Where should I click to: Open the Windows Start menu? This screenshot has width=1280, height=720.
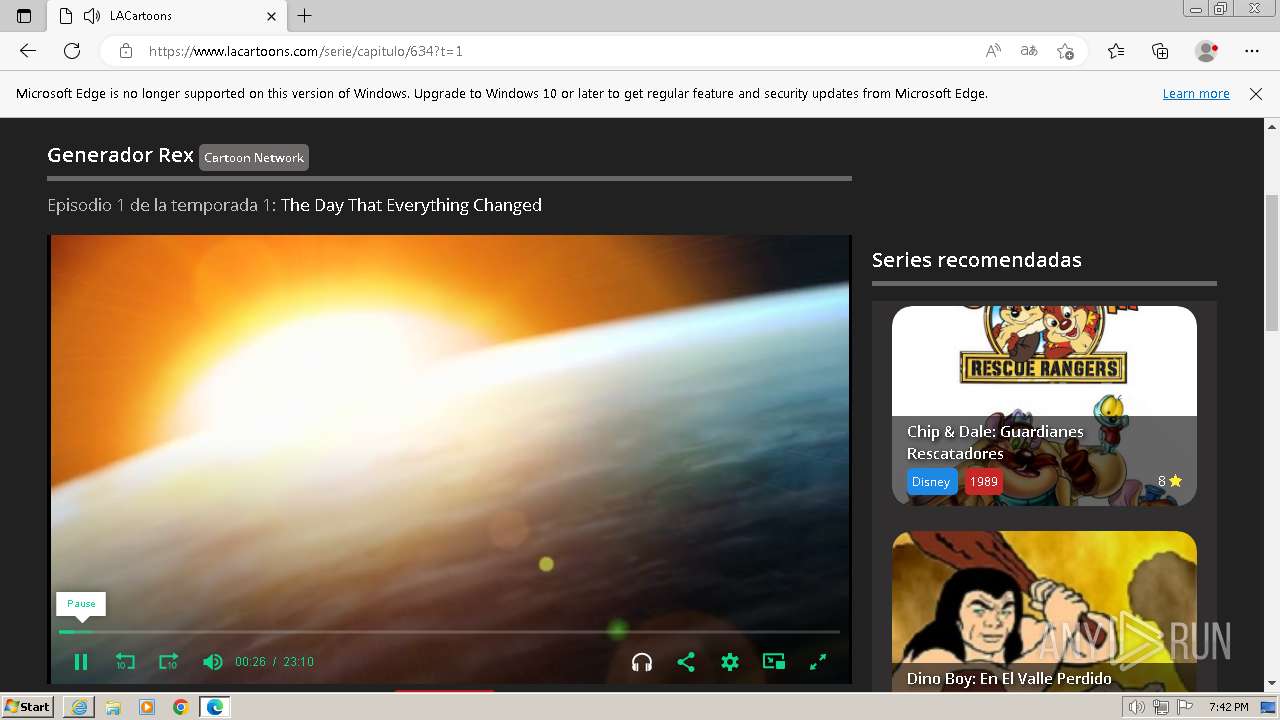pos(28,707)
